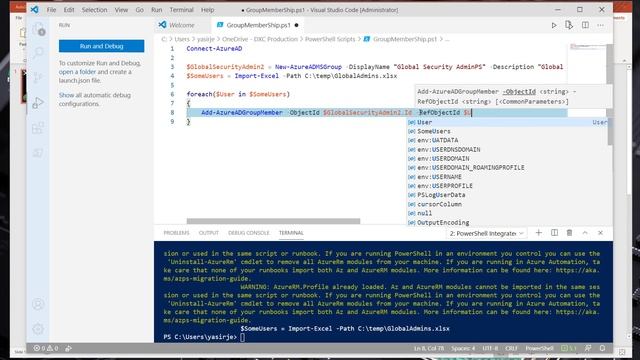Select env:USERDOMAIN_ROAMINGPROFILE suggestion

[507, 167]
